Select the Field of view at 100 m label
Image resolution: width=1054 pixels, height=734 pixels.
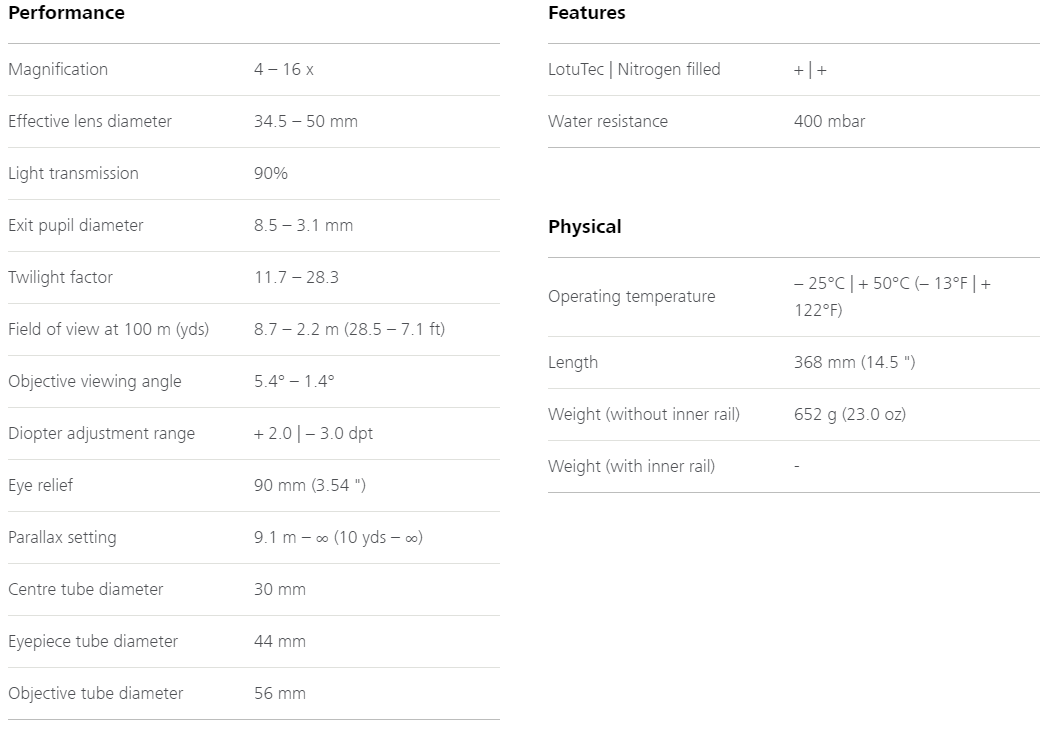tap(109, 329)
